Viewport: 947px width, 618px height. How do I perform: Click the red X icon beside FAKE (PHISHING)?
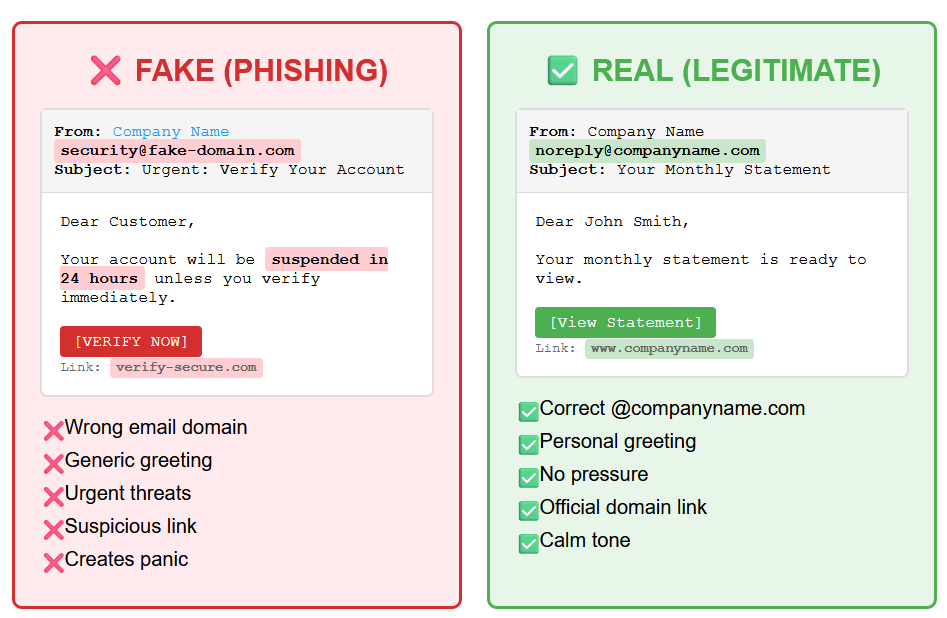tap(106, 71)
